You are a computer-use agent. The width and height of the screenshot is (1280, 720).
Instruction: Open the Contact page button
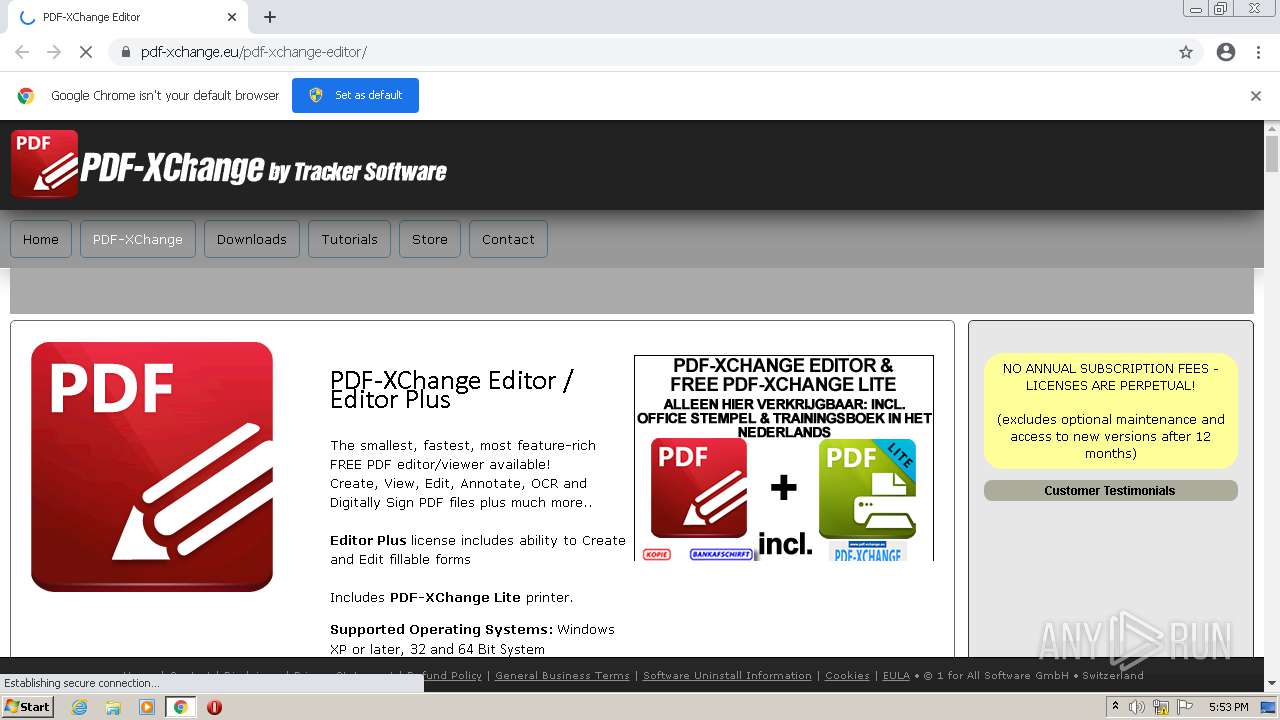(508, 239)
